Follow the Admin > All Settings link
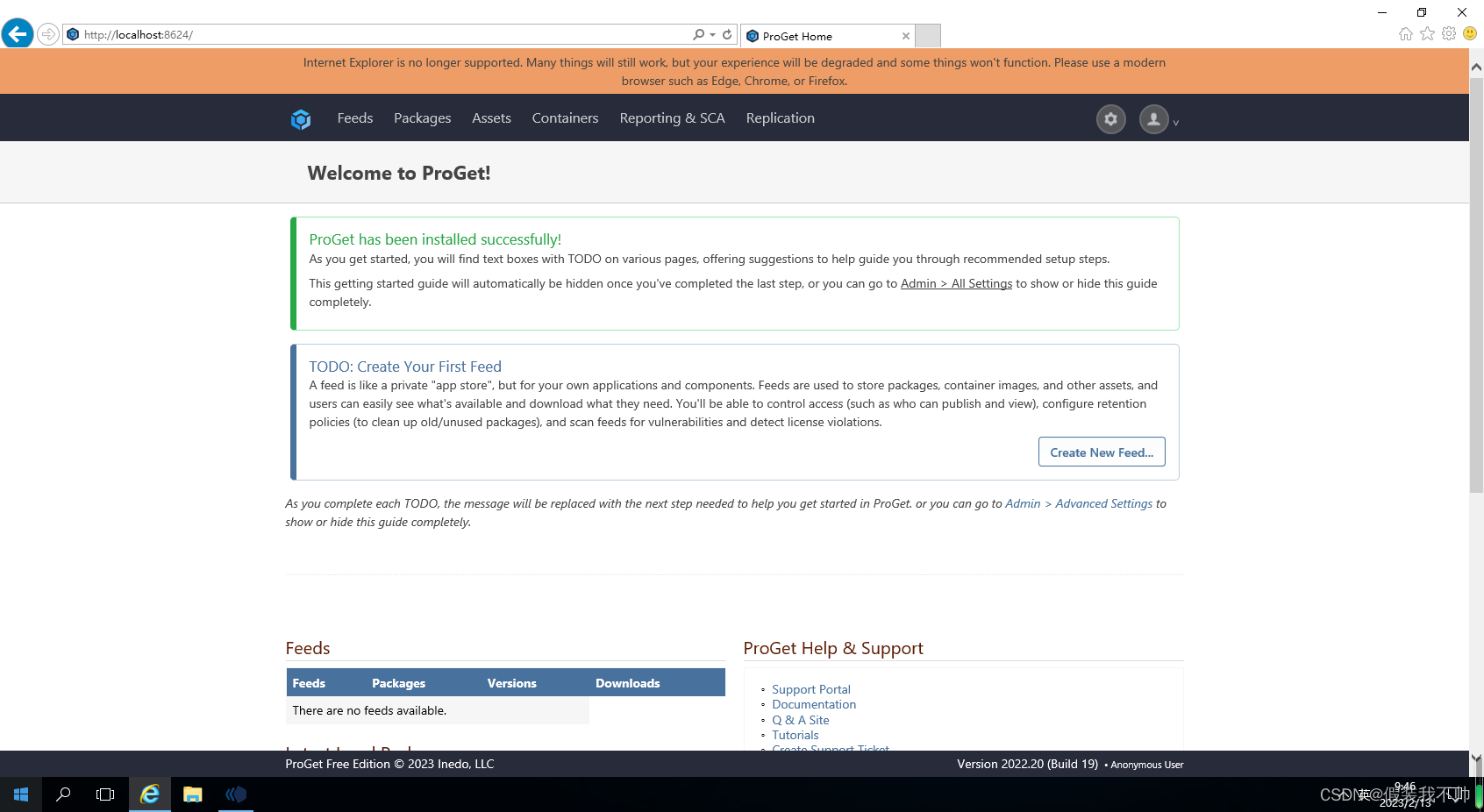The image size is (1484, 812). tap(956, 283)
